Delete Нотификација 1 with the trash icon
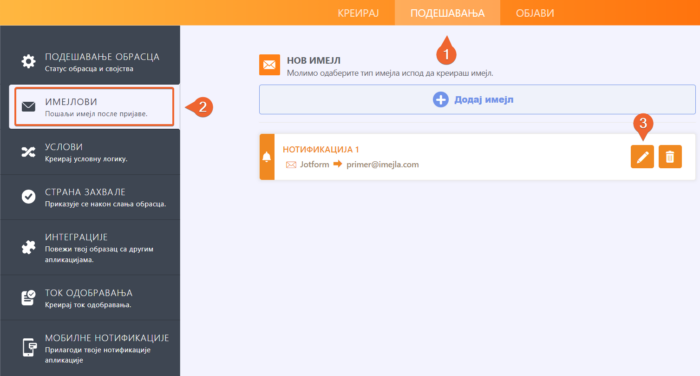 coord(670,157)
